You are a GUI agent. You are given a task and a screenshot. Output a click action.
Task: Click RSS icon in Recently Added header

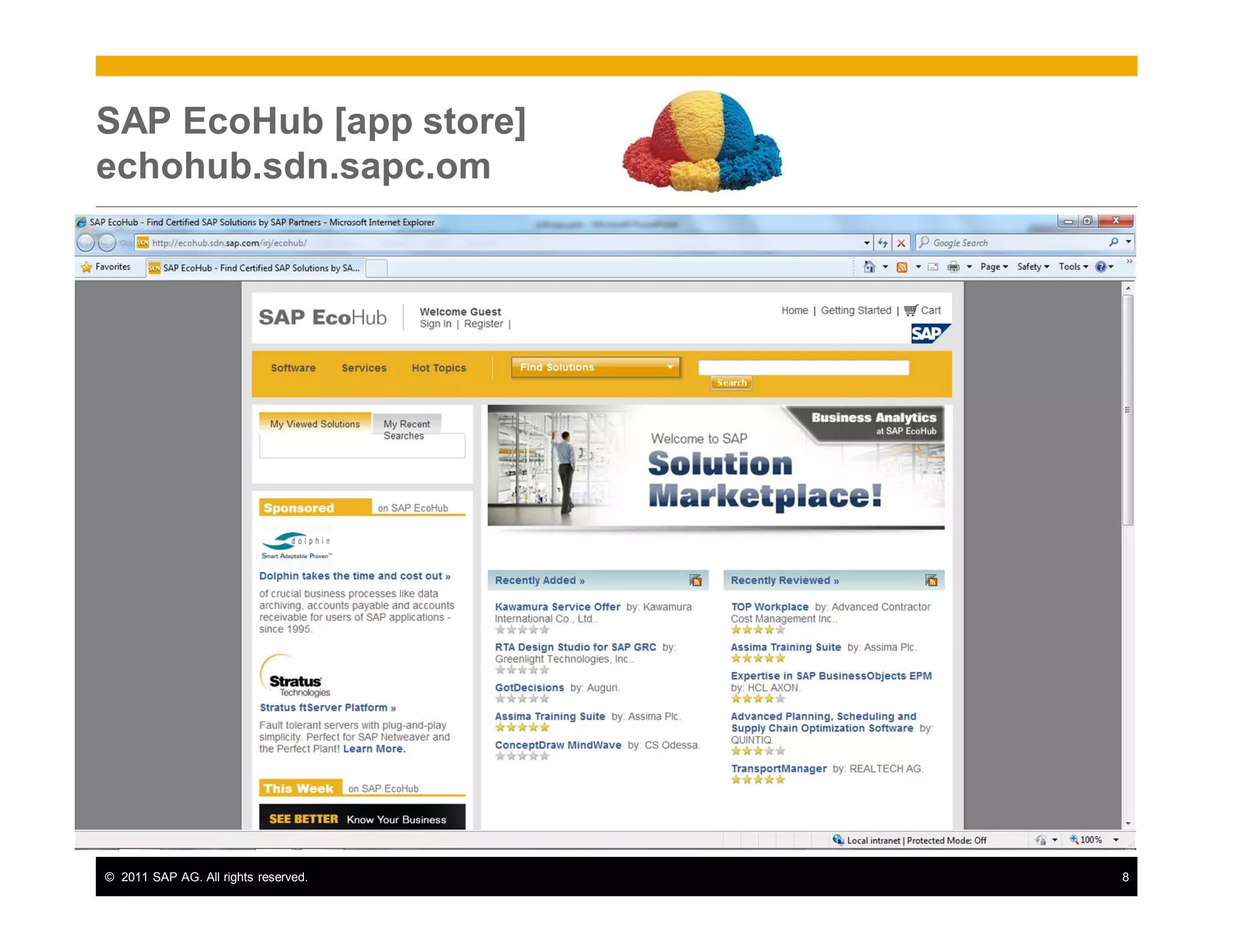tap(695, 580)
